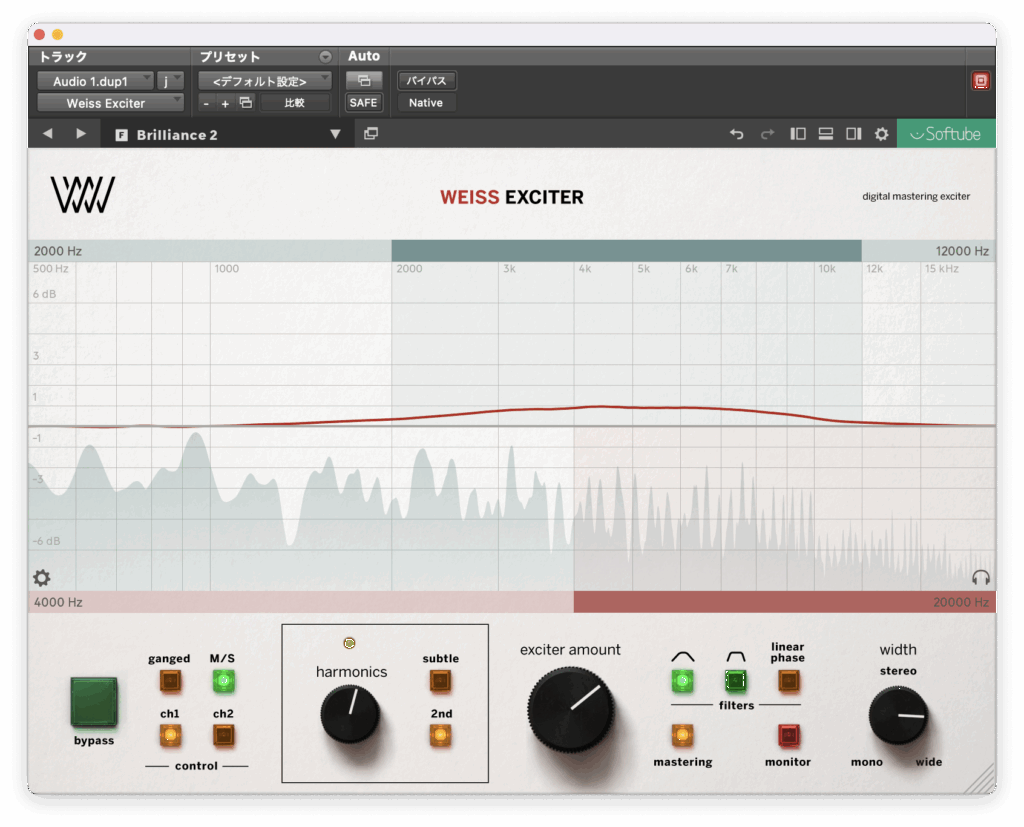This screenshot has width=1024, height=827.
Task: Click the トラック header label
Action: tap(63, 57)
